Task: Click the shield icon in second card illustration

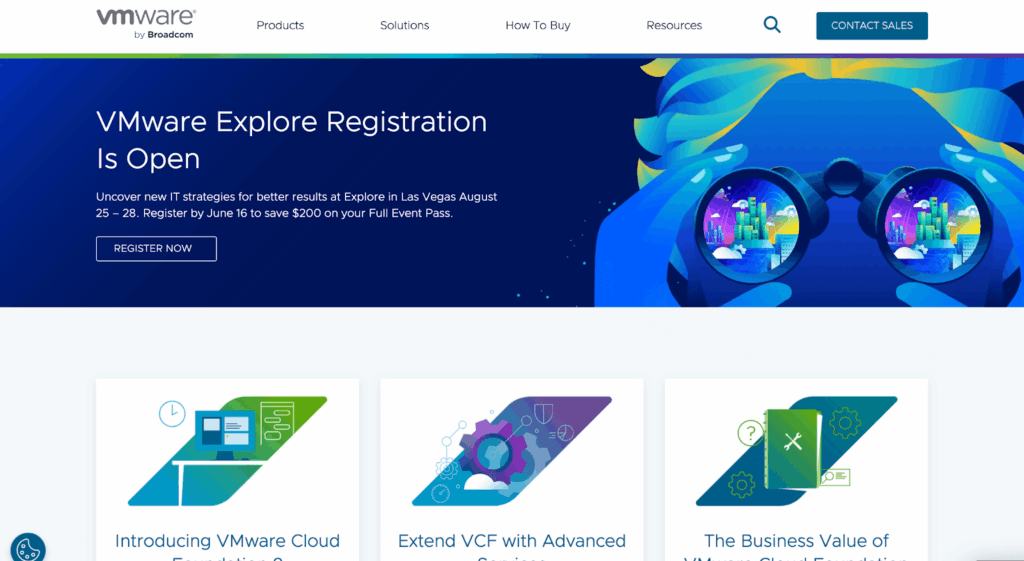Action: [543, 411]
